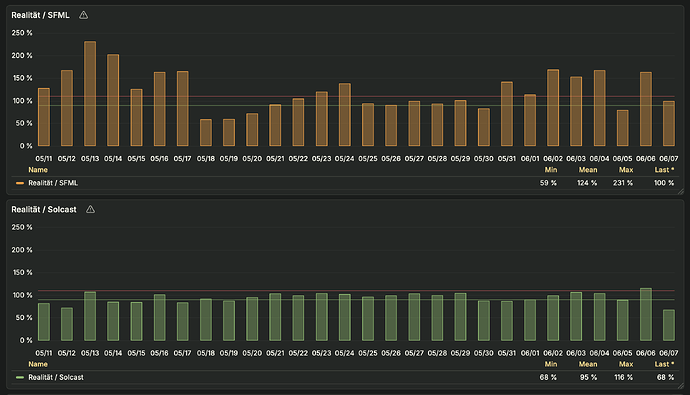Viewport: 690px width, 395px height.
Task: Sort Solcast legend by Last * column
Action: pyautogui.click(x=664, y=364)
